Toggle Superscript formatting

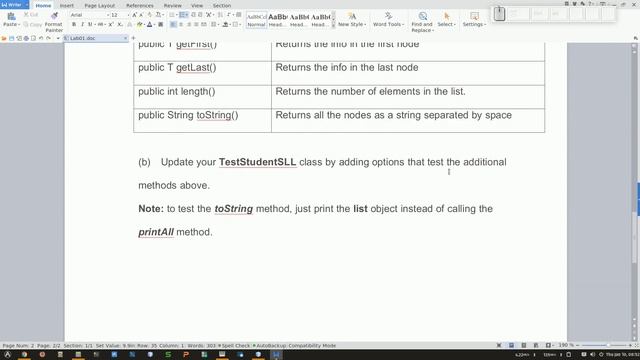(x=111, y=24)
